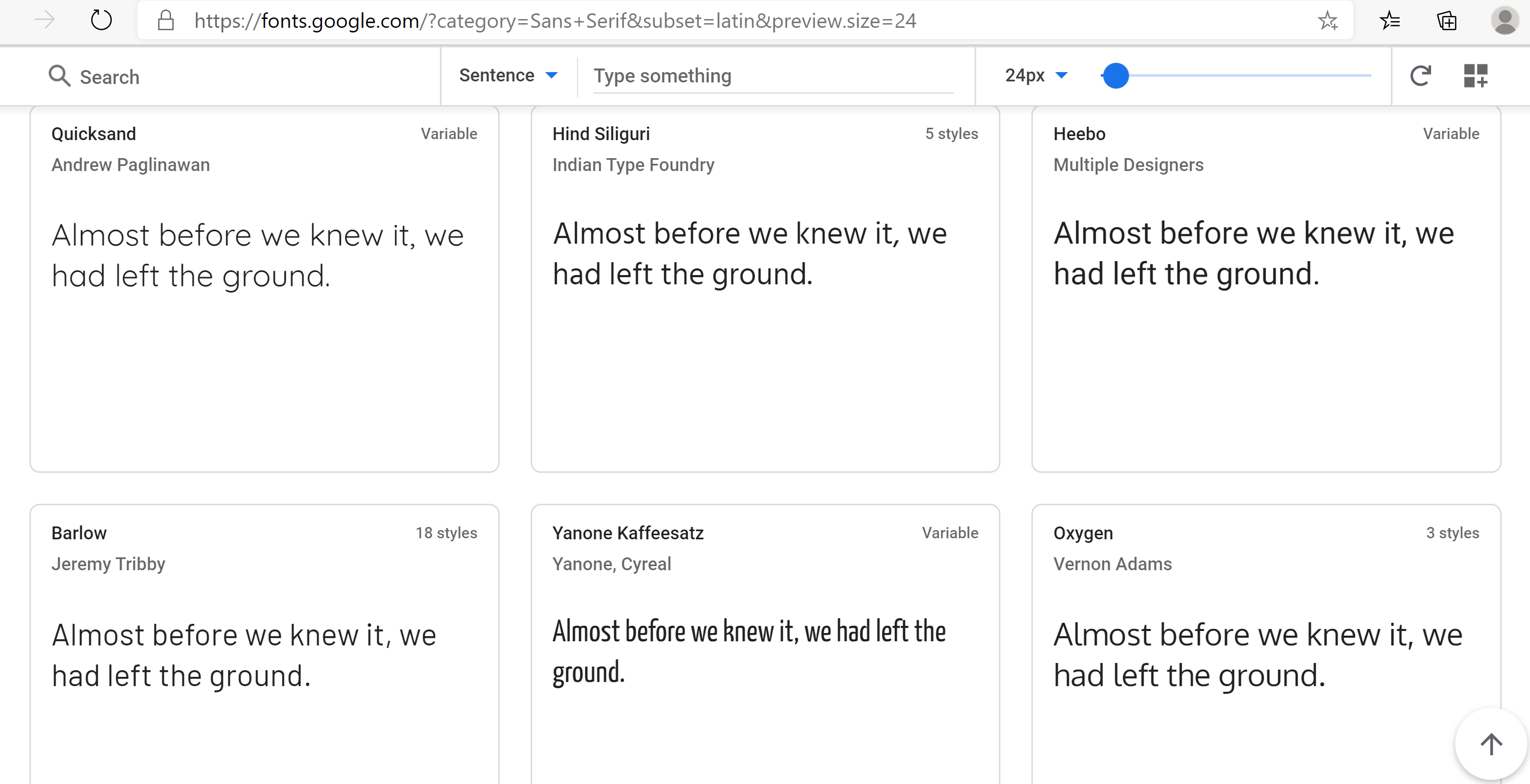Add this page to favorites star
Screen dimensions: 1530x784
(x=1328, y=21)
